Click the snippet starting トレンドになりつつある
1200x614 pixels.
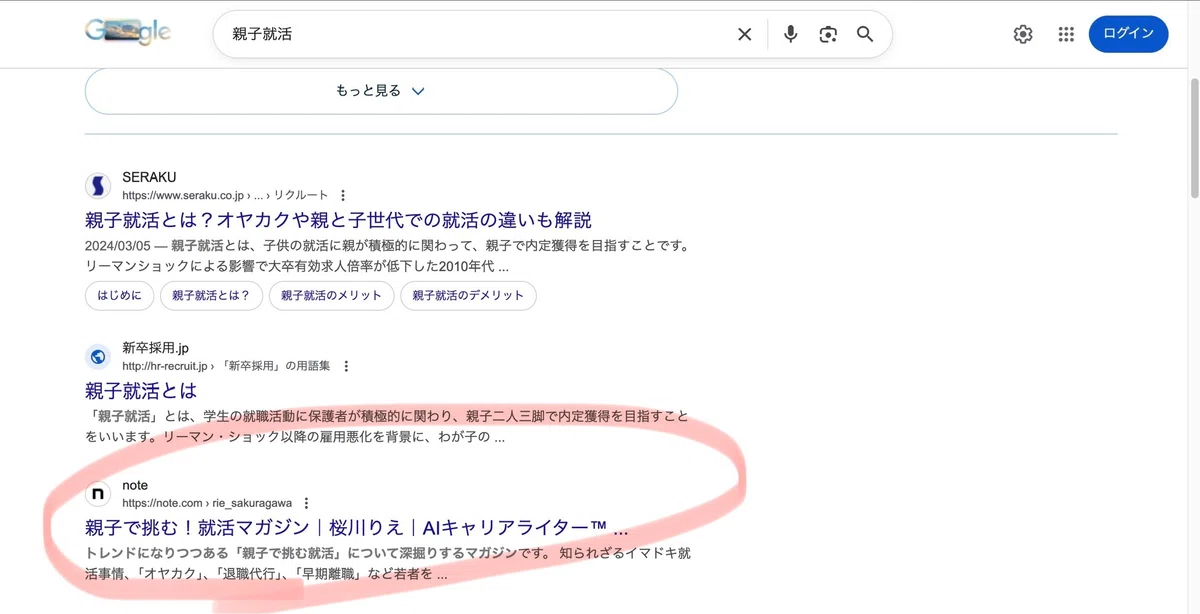coord(388,563)
